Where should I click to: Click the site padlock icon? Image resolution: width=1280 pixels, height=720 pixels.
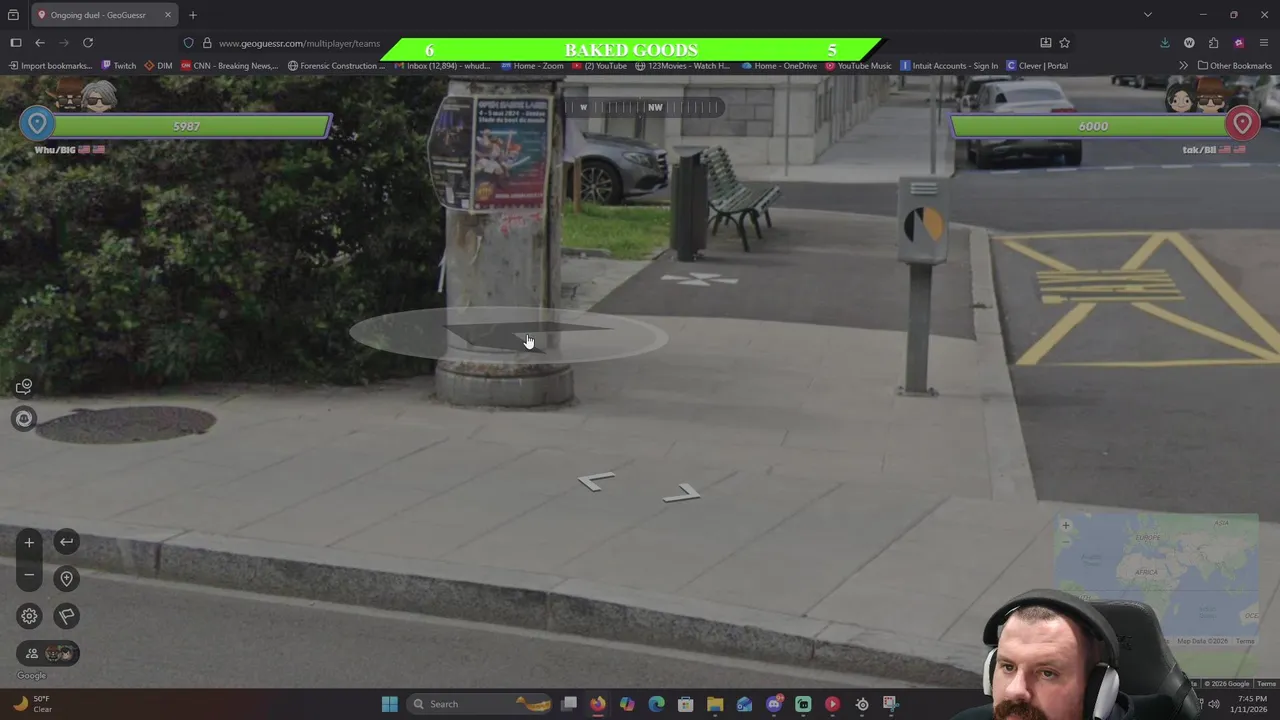207,43
